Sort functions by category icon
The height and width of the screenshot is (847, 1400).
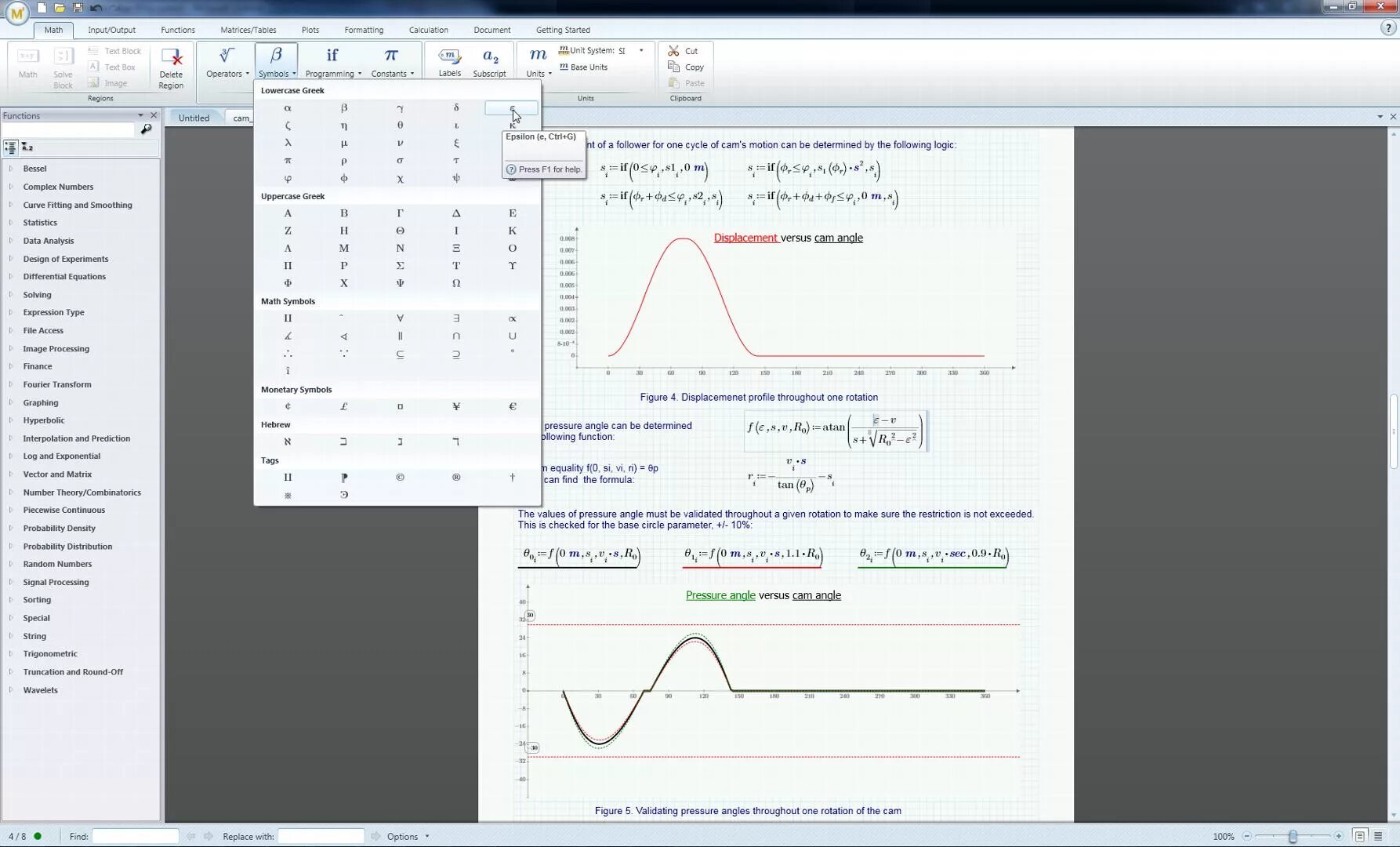(x=10, y=147)
